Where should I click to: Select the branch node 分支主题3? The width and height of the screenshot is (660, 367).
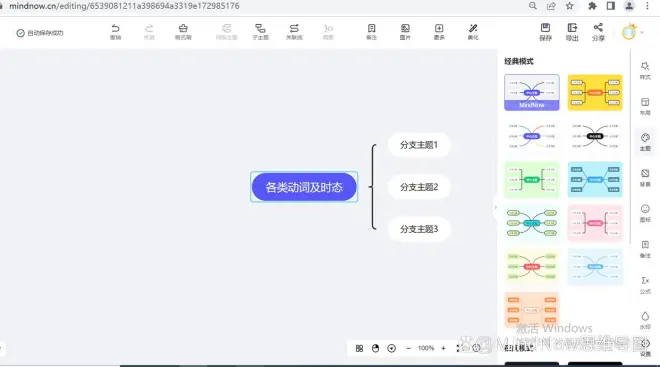point(419,229)
